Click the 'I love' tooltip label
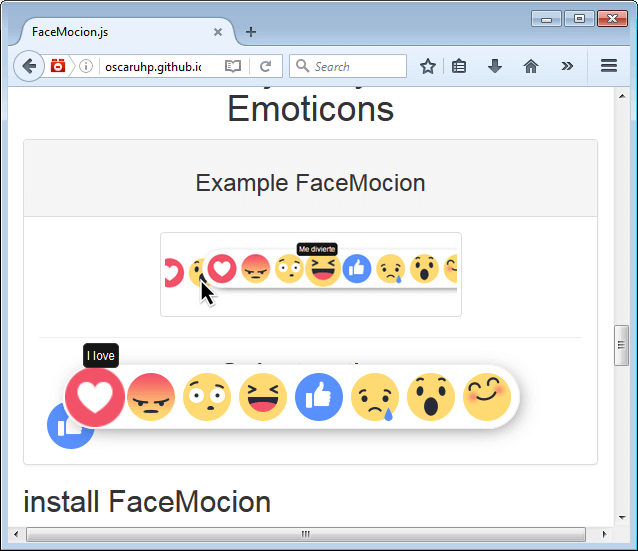 coord(101,356)
